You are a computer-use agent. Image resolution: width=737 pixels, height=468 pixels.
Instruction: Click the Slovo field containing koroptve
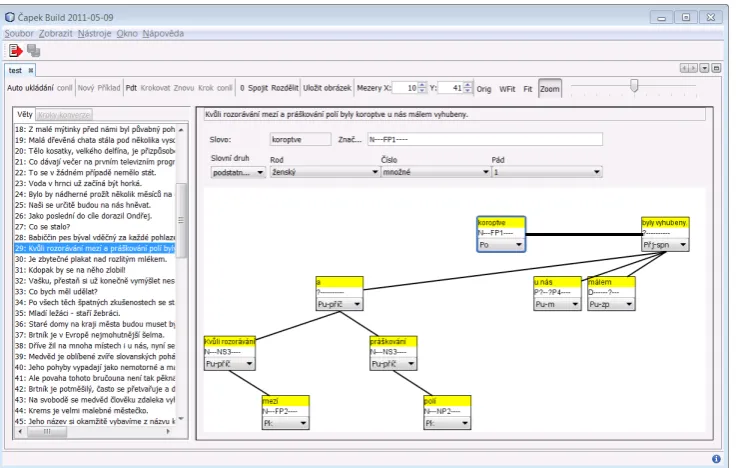[x=301, y=140]
